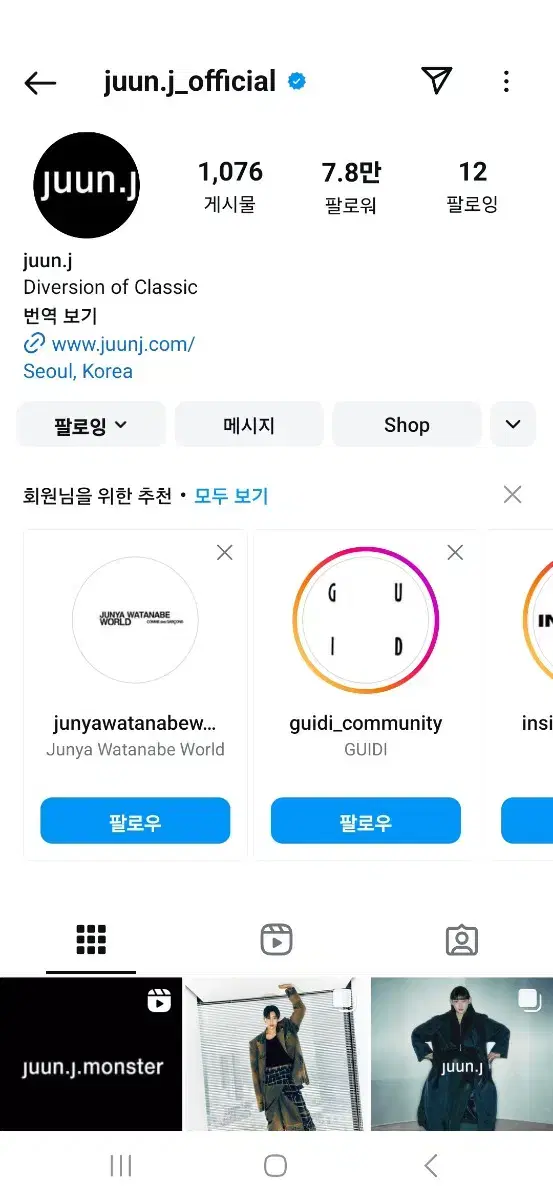Follow the guidi_community account

click(x=366, y=821)
